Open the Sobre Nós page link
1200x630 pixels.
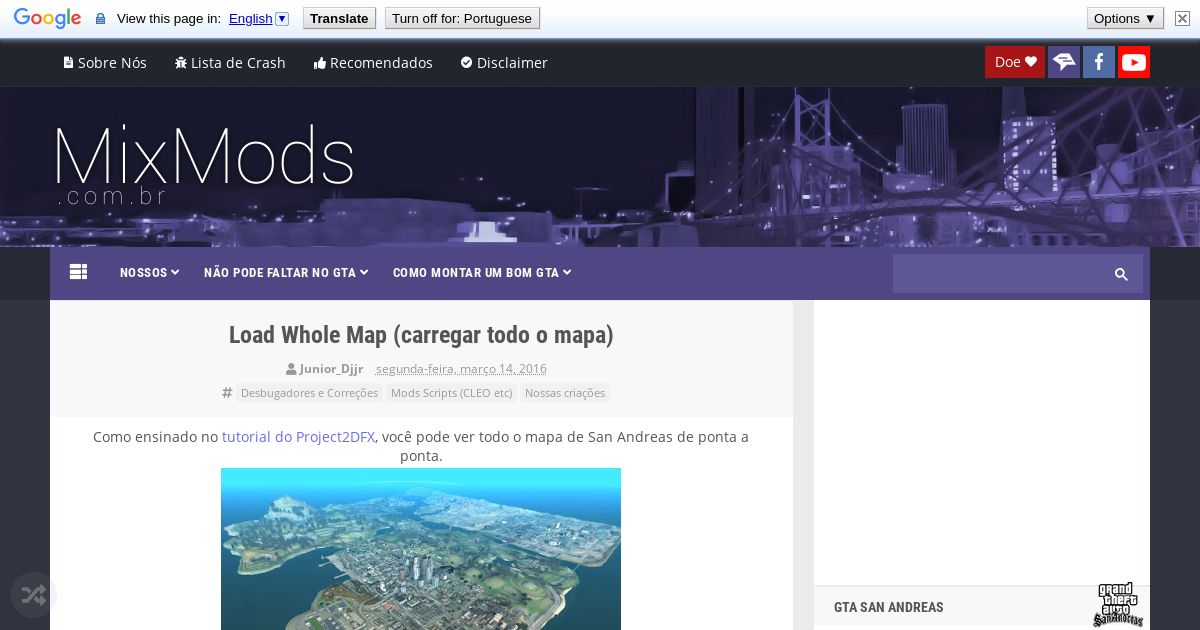pyautogui.click(x=105, y=63)
